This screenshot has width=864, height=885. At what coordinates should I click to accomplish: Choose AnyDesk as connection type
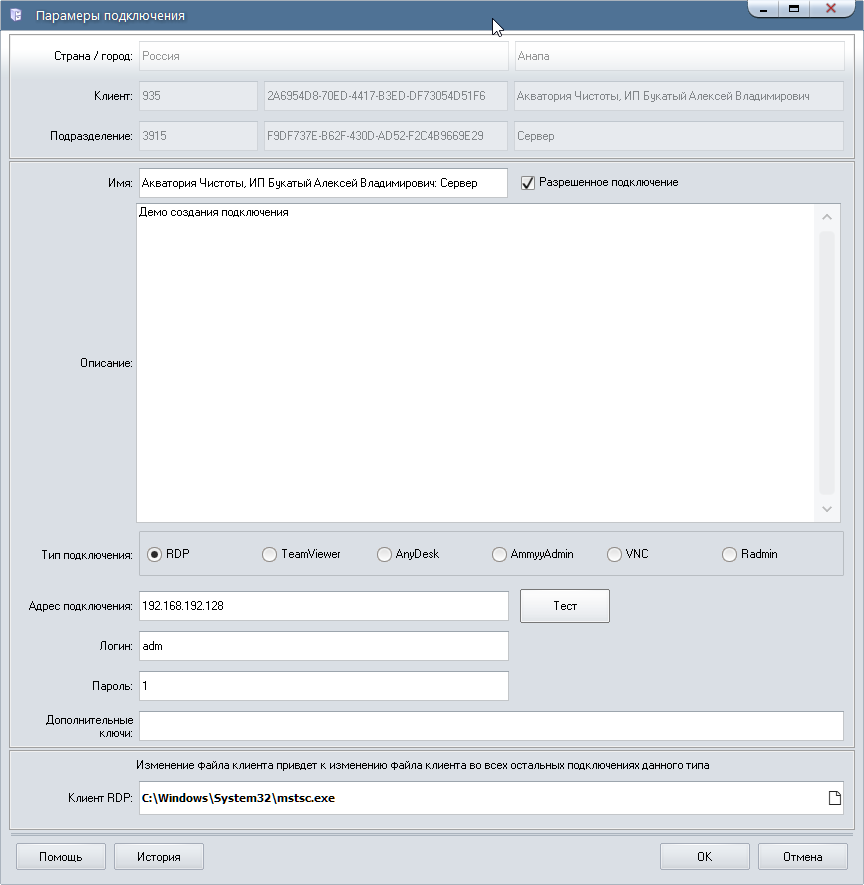(x=385, y=554)
